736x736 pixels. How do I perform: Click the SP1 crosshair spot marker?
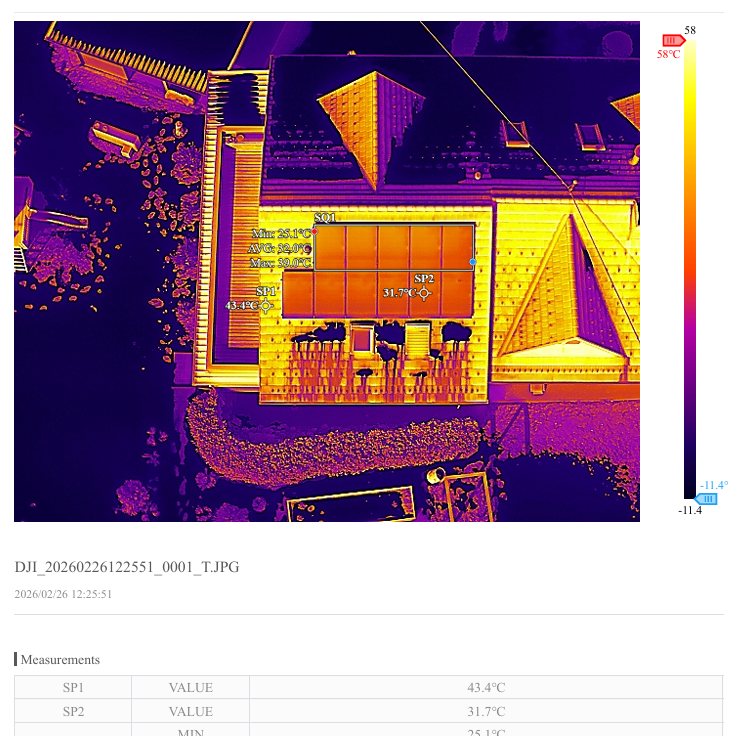tap(265, 306)
